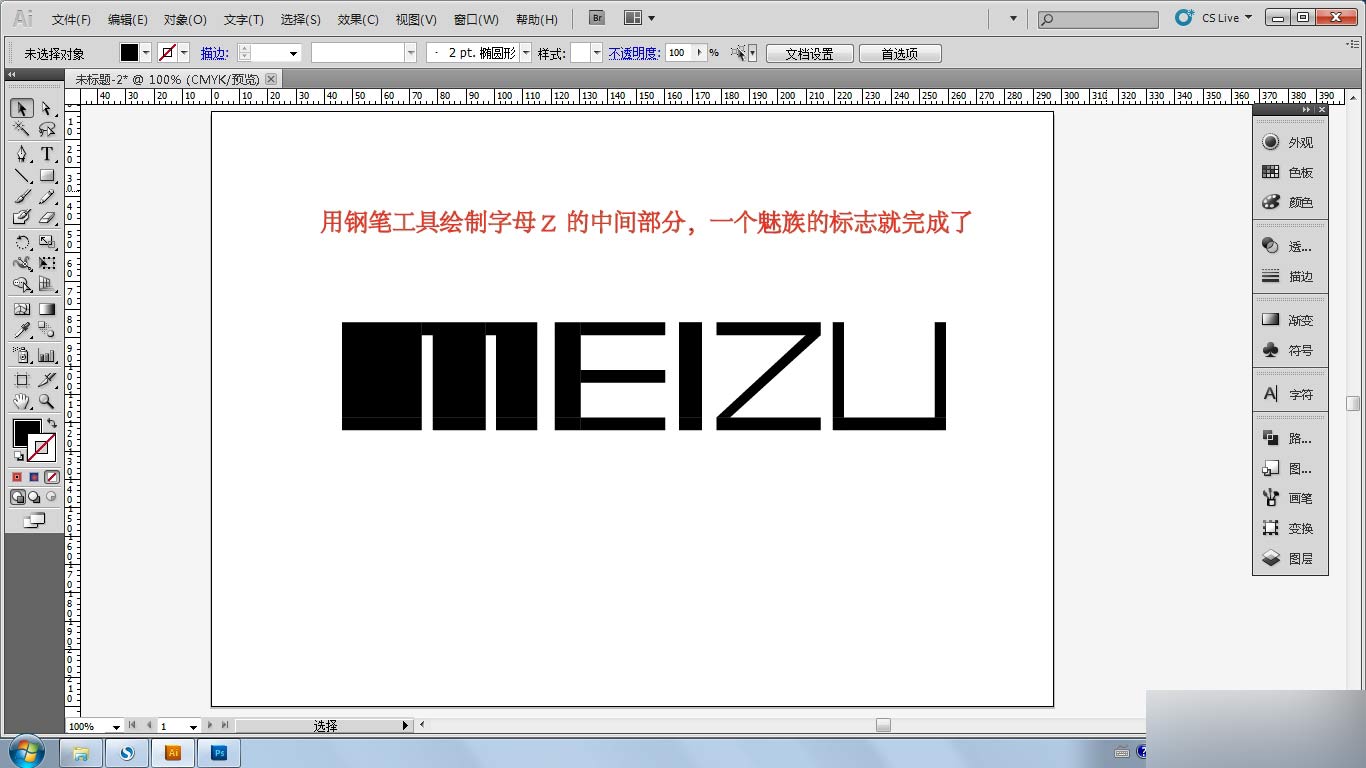Open the 字符 (Character) panel
The height and width of the screenshot is (768, 1366).
coord(1290,395)
